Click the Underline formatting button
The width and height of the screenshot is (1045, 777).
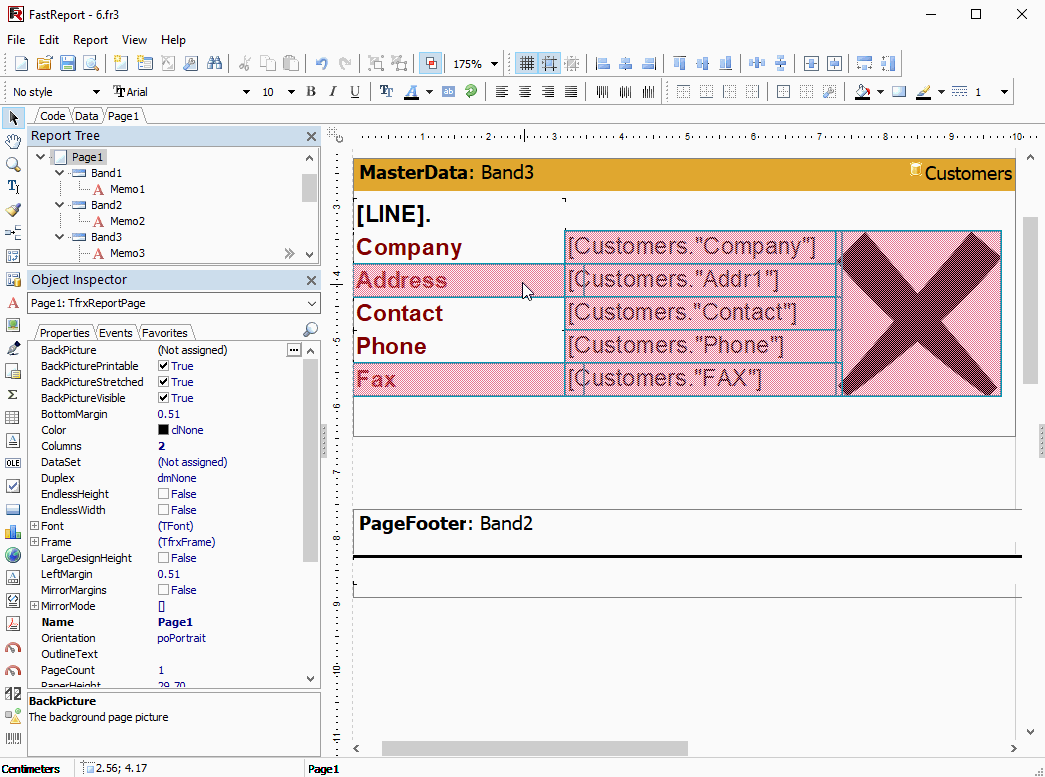(x=355, y=91)
